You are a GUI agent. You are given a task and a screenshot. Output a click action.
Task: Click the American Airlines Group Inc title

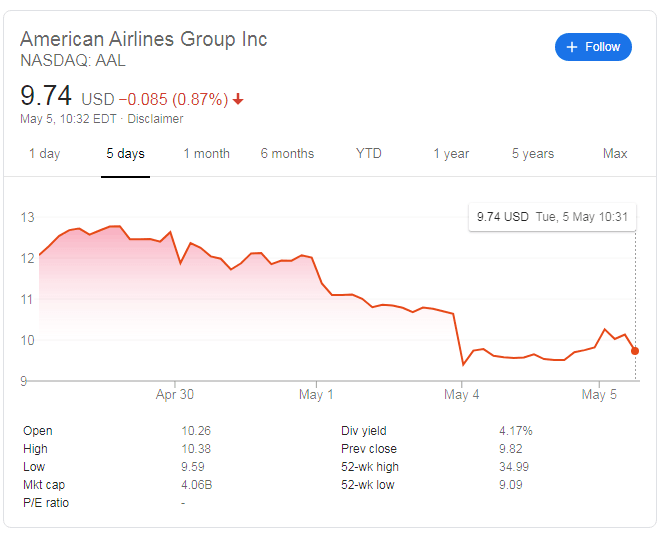click(144, 39)
